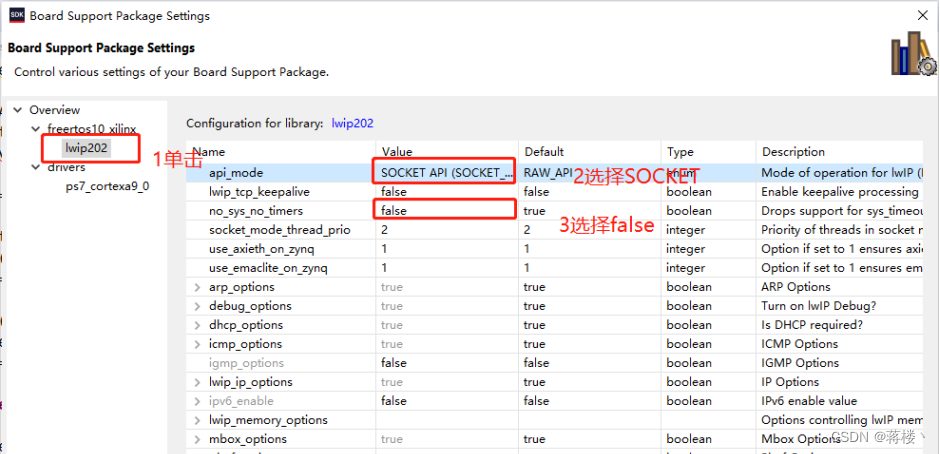Expand the icmp_options row
The width and height of the screenshot is (940, 454).
[x=197, y=344]
